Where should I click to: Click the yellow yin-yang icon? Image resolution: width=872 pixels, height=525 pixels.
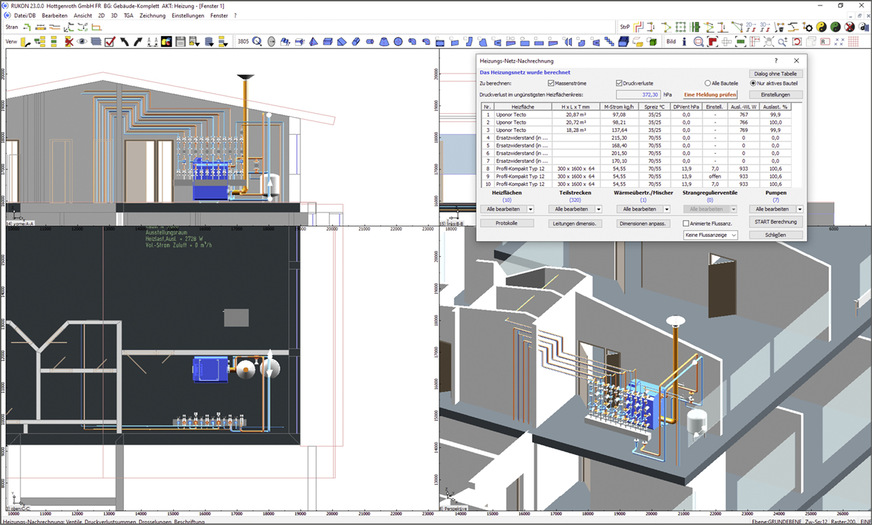tap(821, 27)
